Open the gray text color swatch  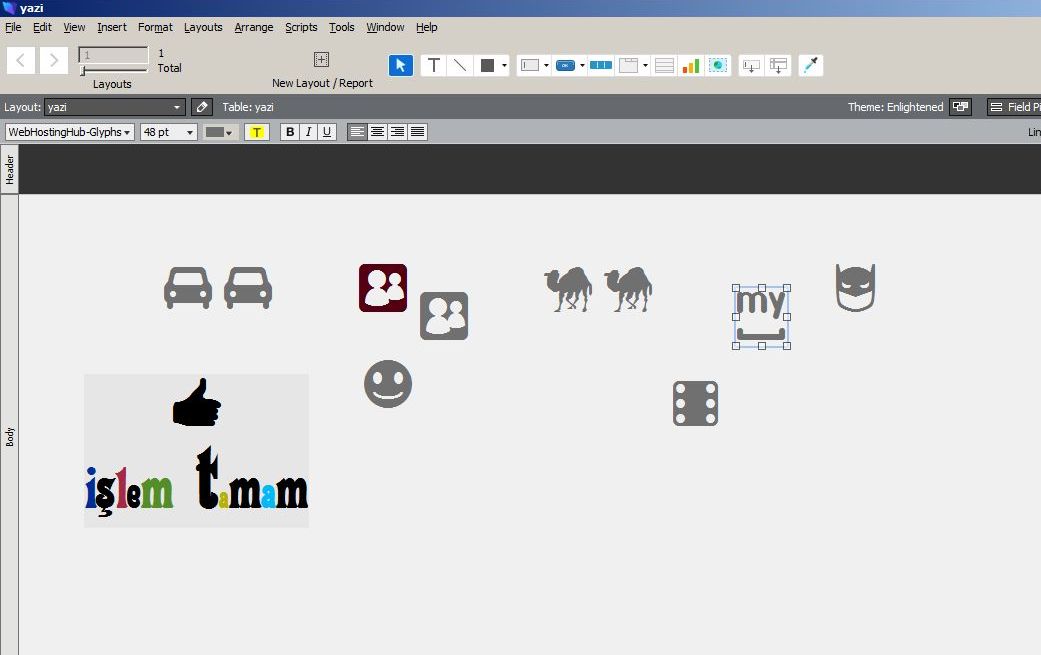[219, 132]
